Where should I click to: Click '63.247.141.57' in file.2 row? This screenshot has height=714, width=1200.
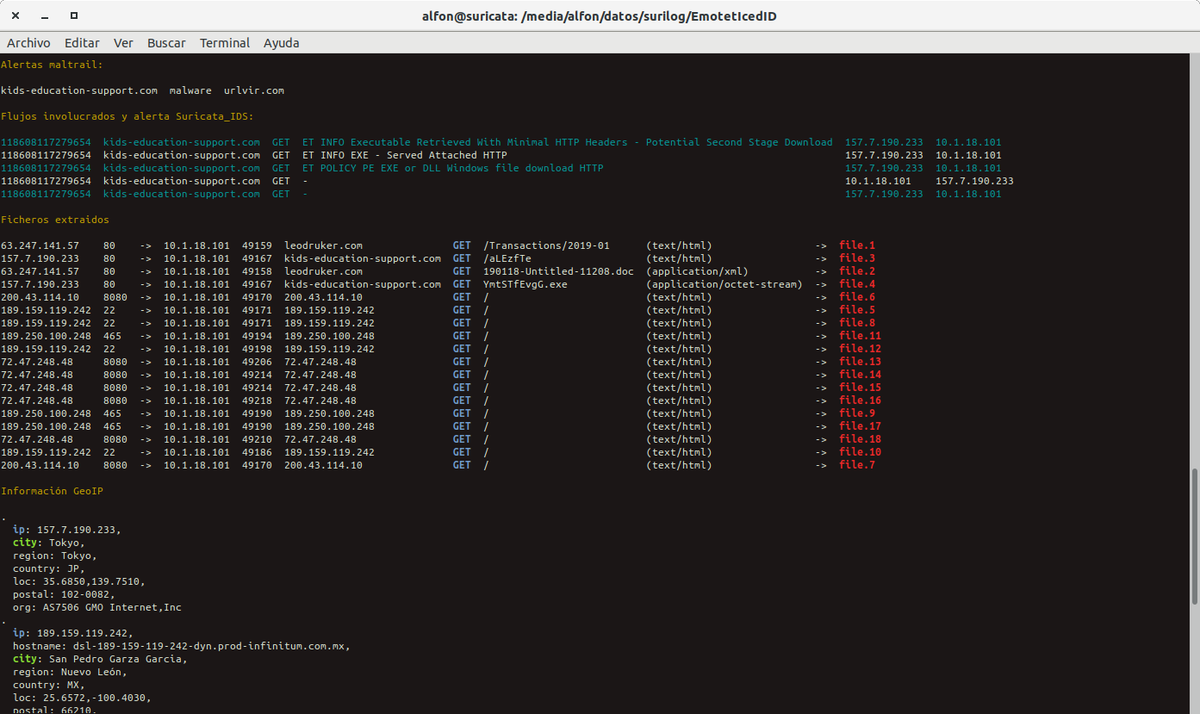click(x=40, y=272)
